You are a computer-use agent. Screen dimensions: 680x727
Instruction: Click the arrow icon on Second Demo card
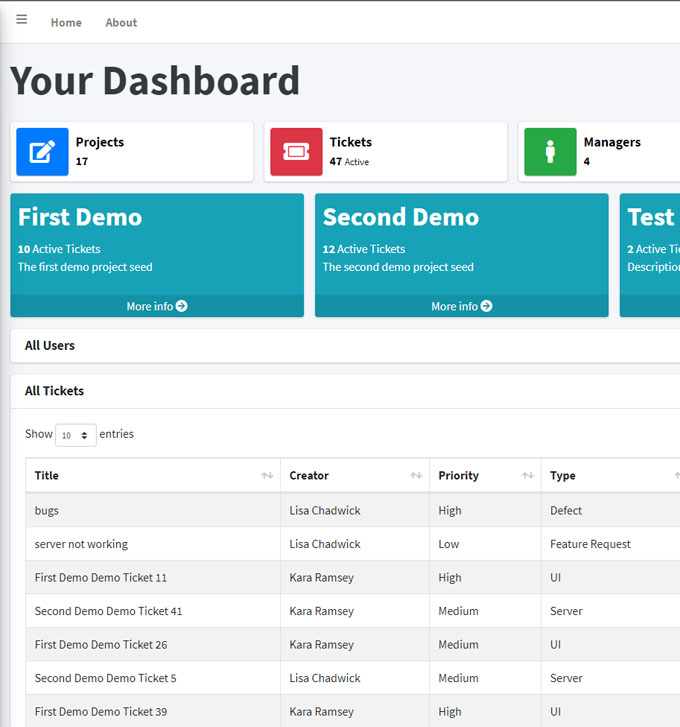(x=486, y=306)
